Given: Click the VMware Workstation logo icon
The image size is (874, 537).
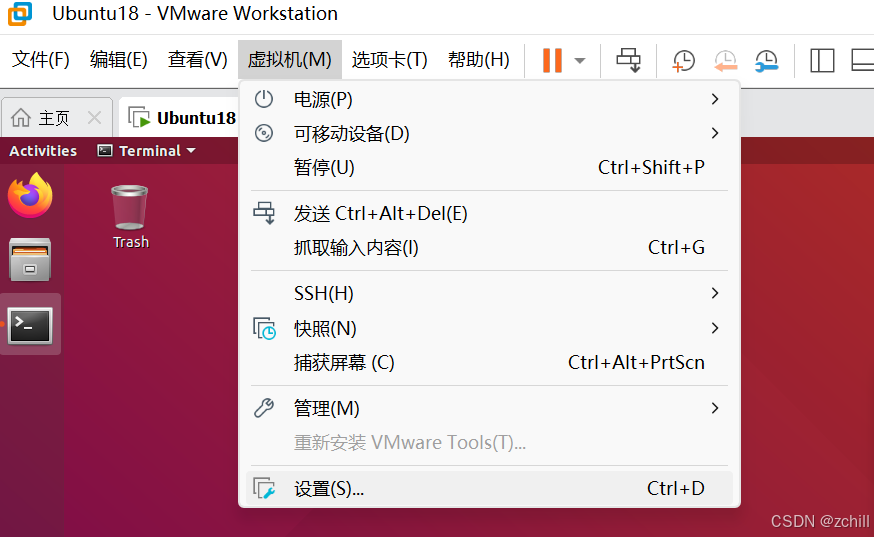Looking at the screenshot, I should (20, 13).
